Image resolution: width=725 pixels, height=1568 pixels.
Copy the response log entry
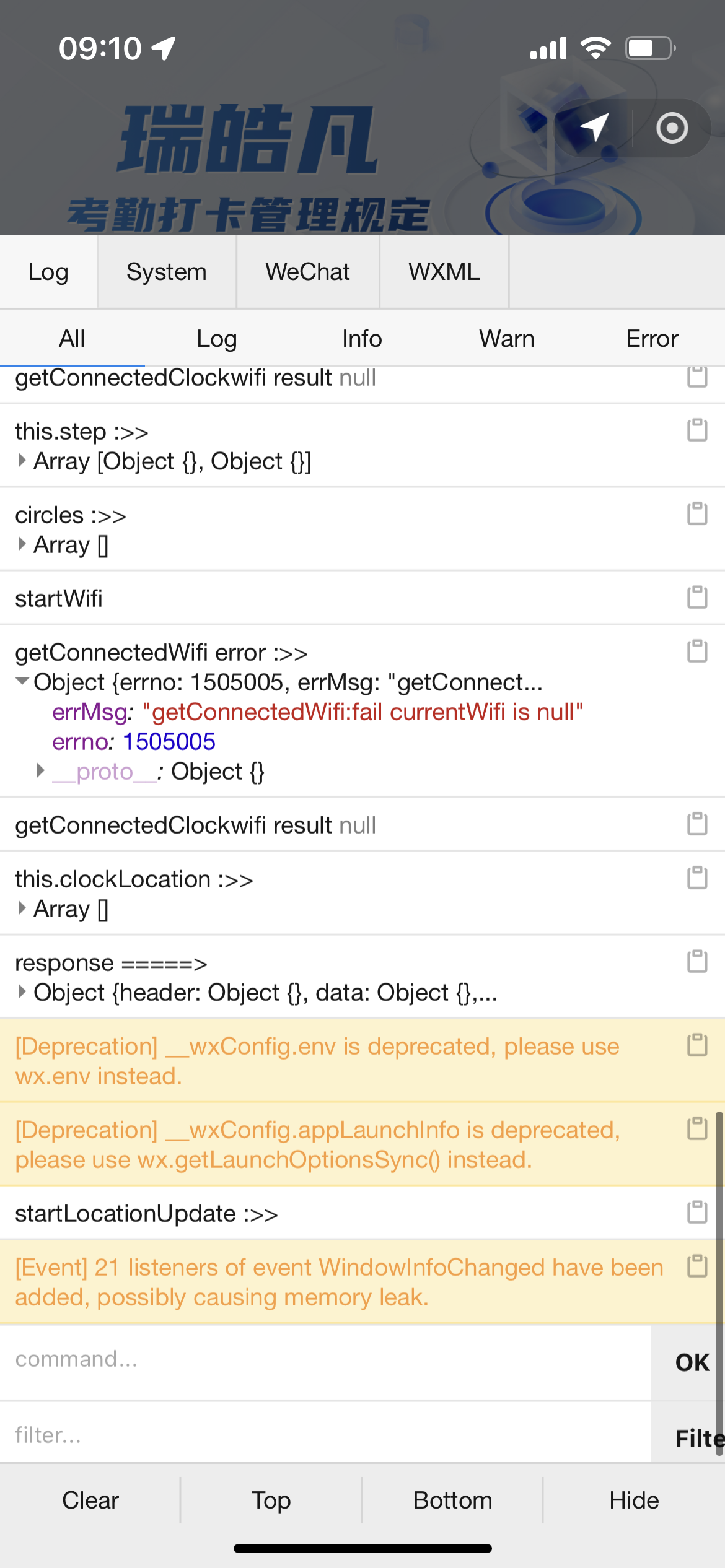point(697,962)
